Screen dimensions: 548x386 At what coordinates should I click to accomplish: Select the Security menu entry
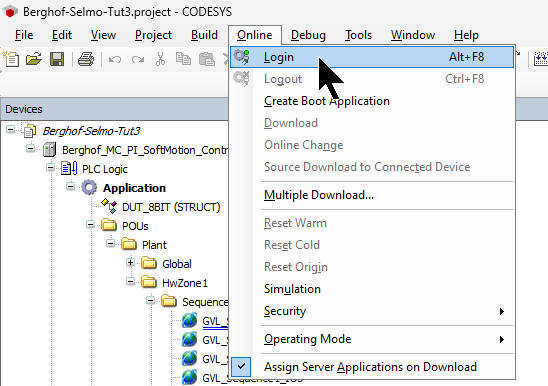click(372, 311)
